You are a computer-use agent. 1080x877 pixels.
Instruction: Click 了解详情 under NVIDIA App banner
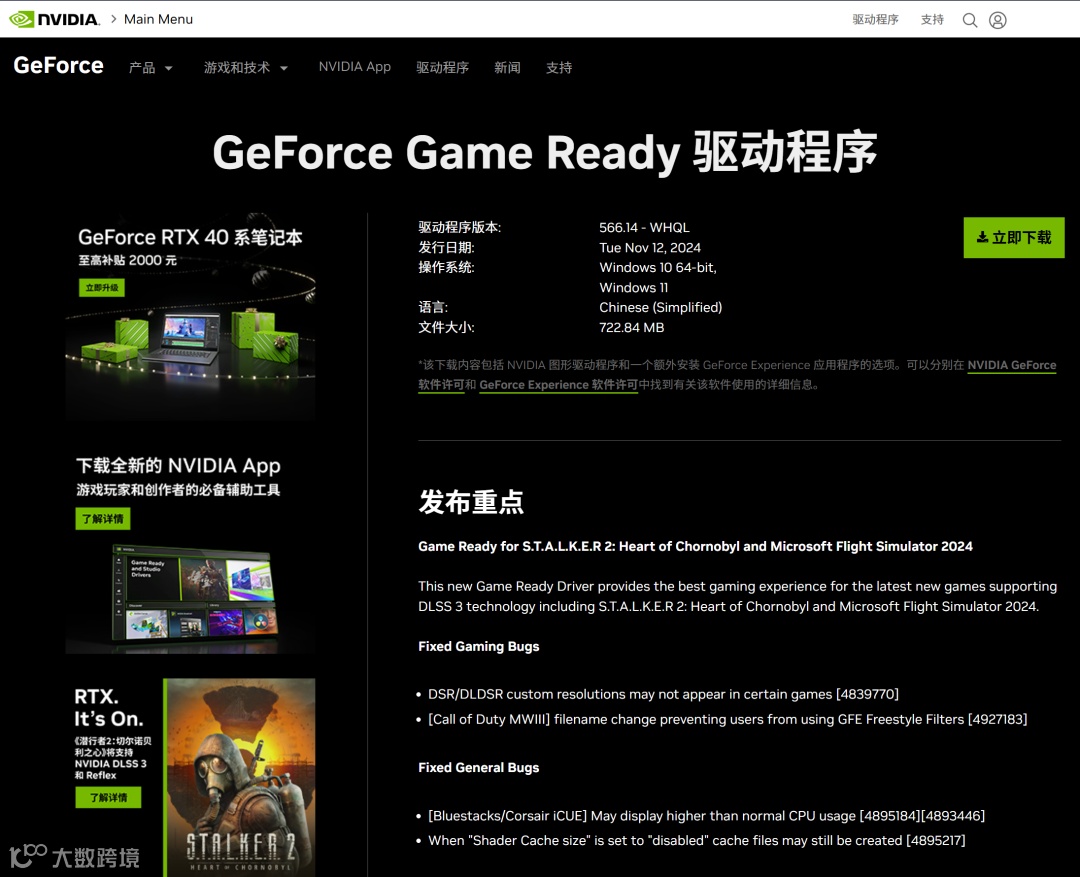103,519
